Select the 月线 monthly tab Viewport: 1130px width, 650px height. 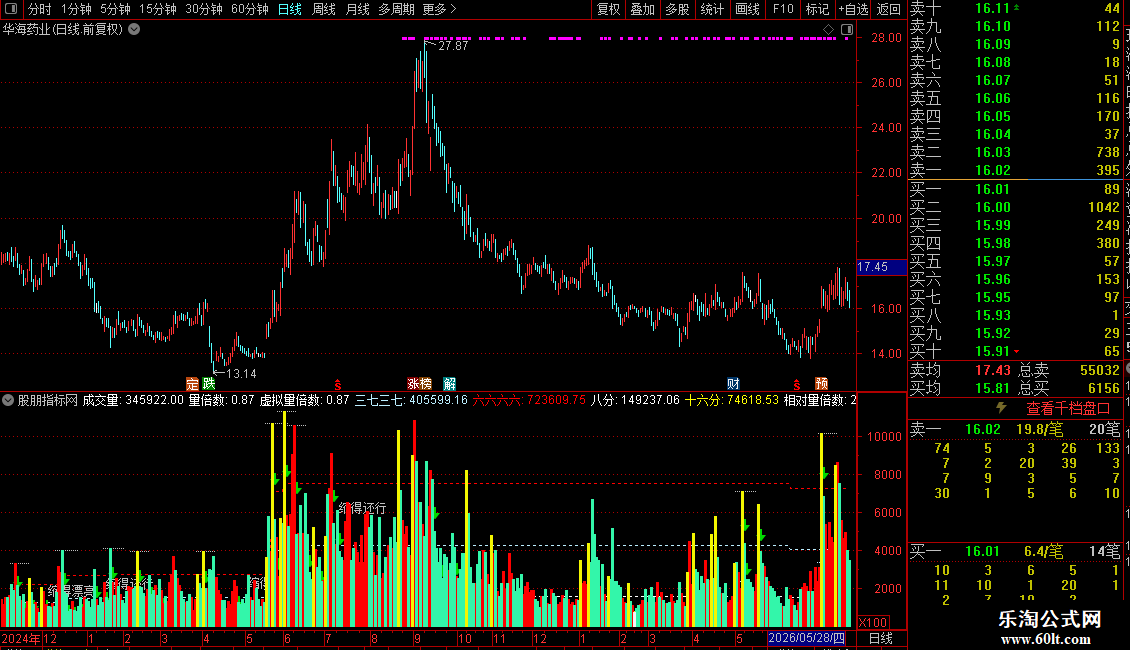[357, 9]
